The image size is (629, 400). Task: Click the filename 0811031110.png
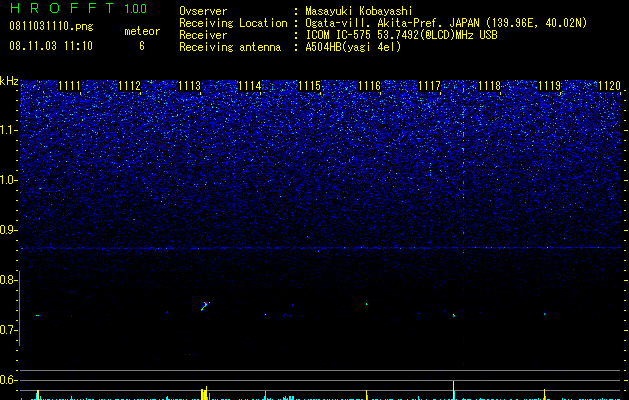tap(51, 27)
